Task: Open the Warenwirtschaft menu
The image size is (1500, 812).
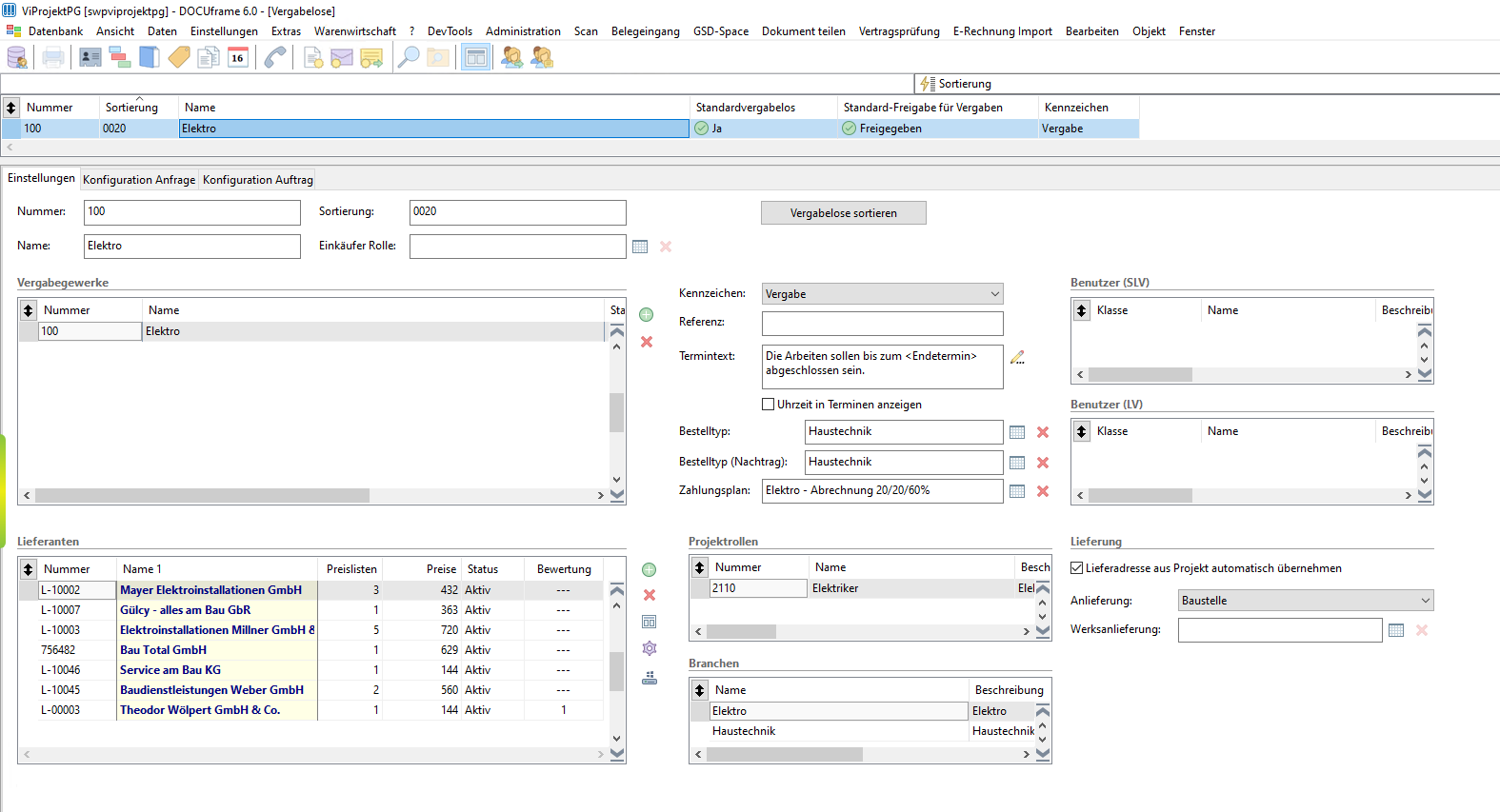Action: pyautogui.click(x=355, y=31)
